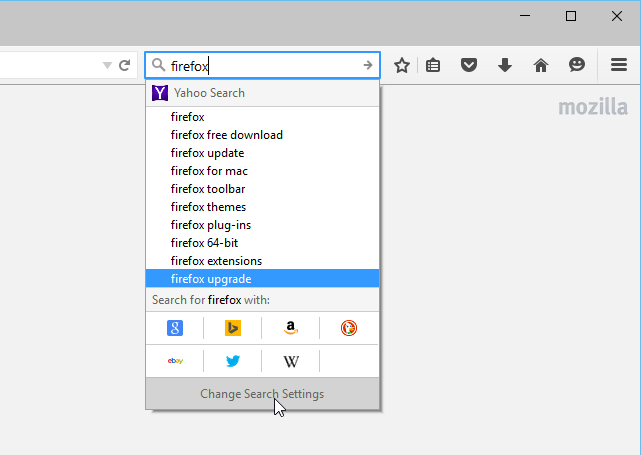Open the URL history dropdown arrow
The image size is (641, 455).
(x=107, y=65)
